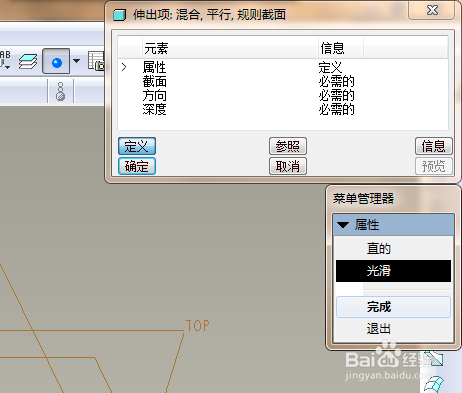This screenshot has height=393, width=462.
Task: Click the cyan feature icon in dialog title
Action: 119,15
